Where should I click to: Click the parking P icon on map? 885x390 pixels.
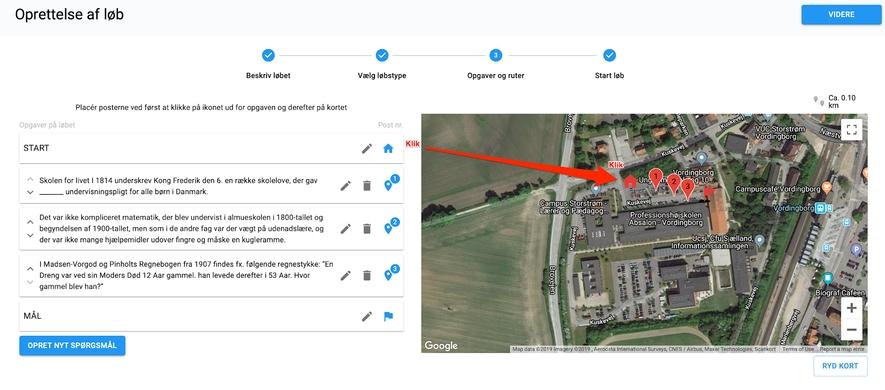(856, 249)
